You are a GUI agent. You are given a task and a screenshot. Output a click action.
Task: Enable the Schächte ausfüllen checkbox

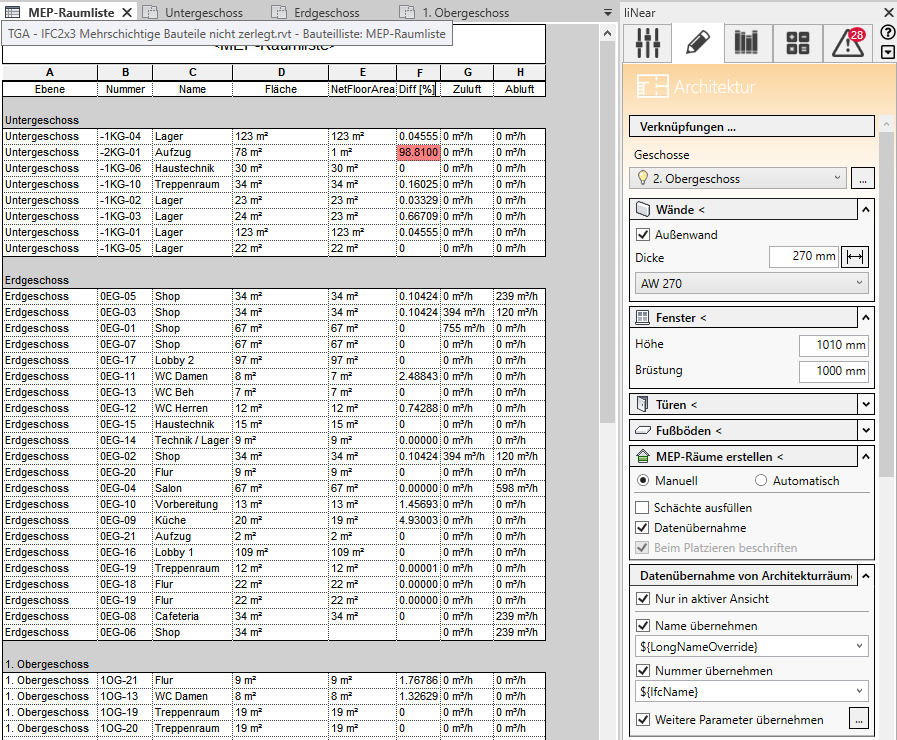[644, 508]
